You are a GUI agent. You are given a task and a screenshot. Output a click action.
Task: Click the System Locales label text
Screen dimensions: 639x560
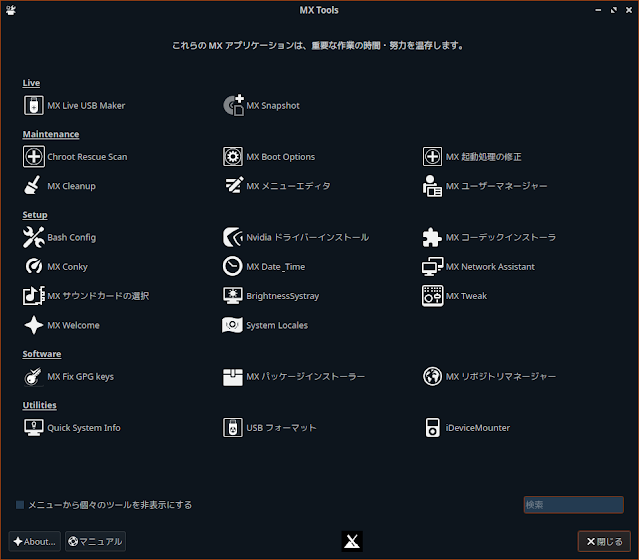point(277,325)
